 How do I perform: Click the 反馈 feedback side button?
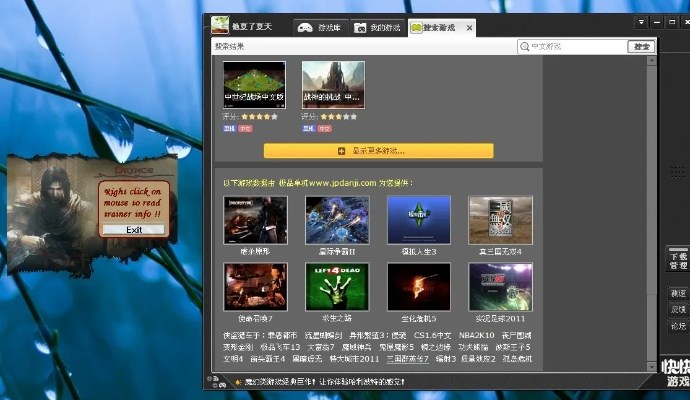pos(678,310)
